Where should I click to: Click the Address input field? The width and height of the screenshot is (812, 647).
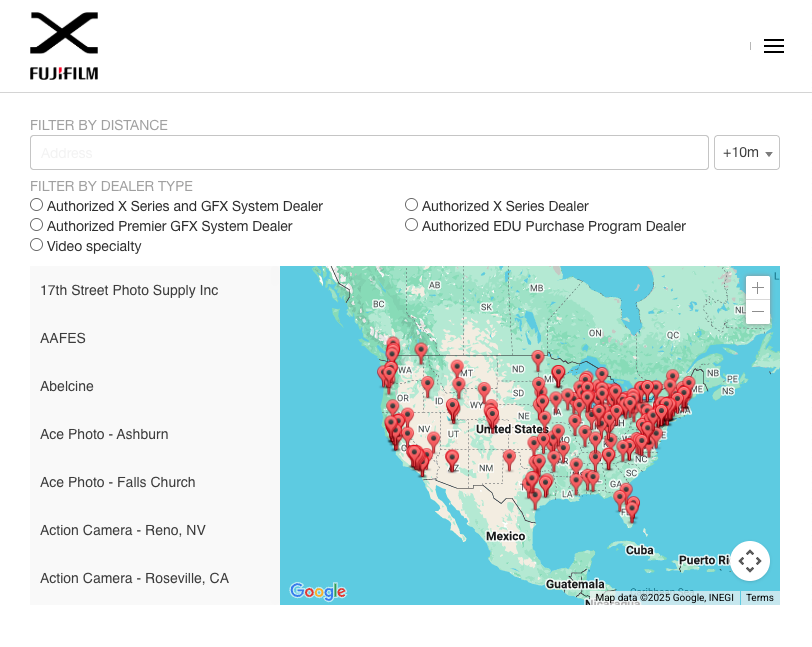pos(369,152)
